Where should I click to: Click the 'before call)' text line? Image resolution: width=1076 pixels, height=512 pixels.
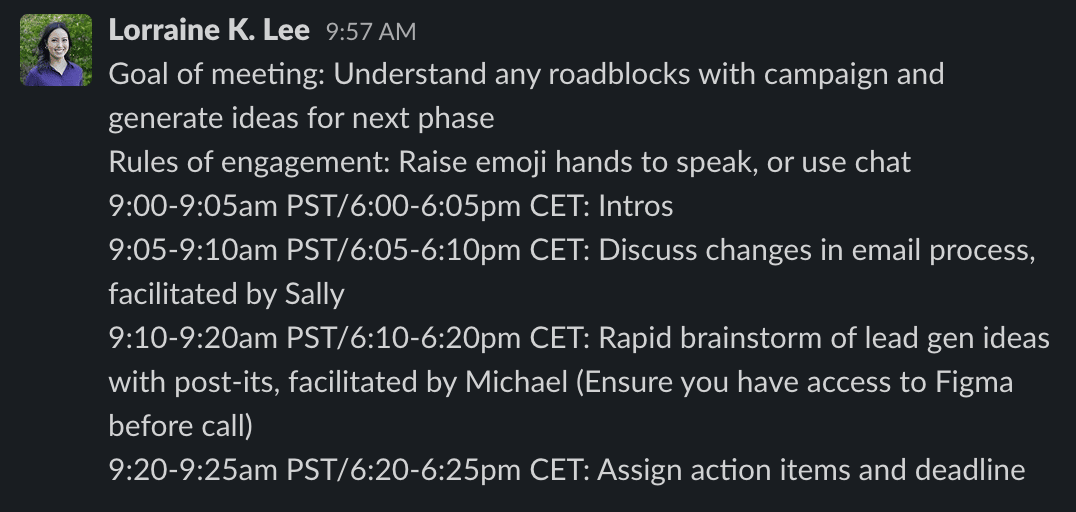click(180, 427)
